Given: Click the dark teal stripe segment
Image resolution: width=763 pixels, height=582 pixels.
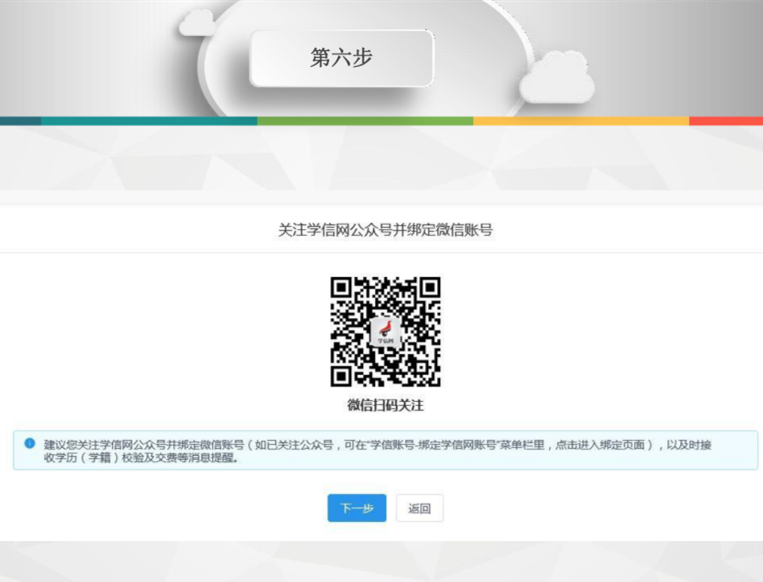Looking at the screenshot, I should click(20, 121).
